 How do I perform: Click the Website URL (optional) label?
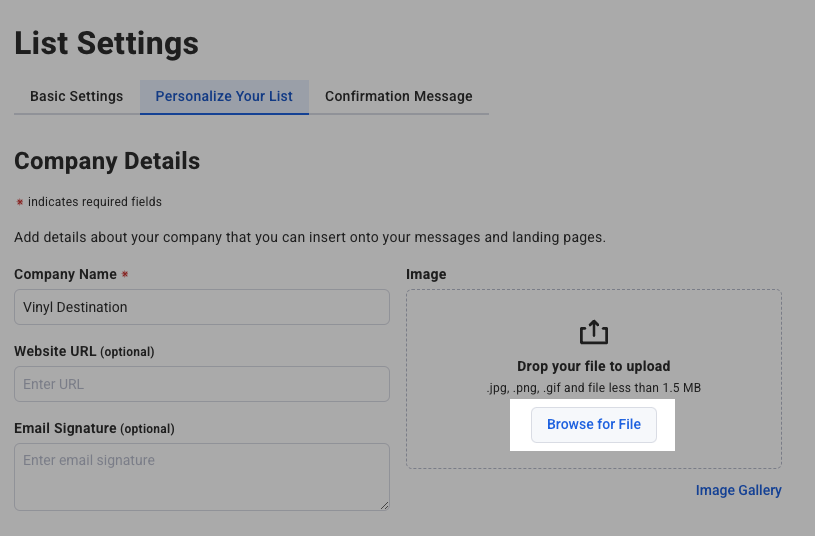84,351
